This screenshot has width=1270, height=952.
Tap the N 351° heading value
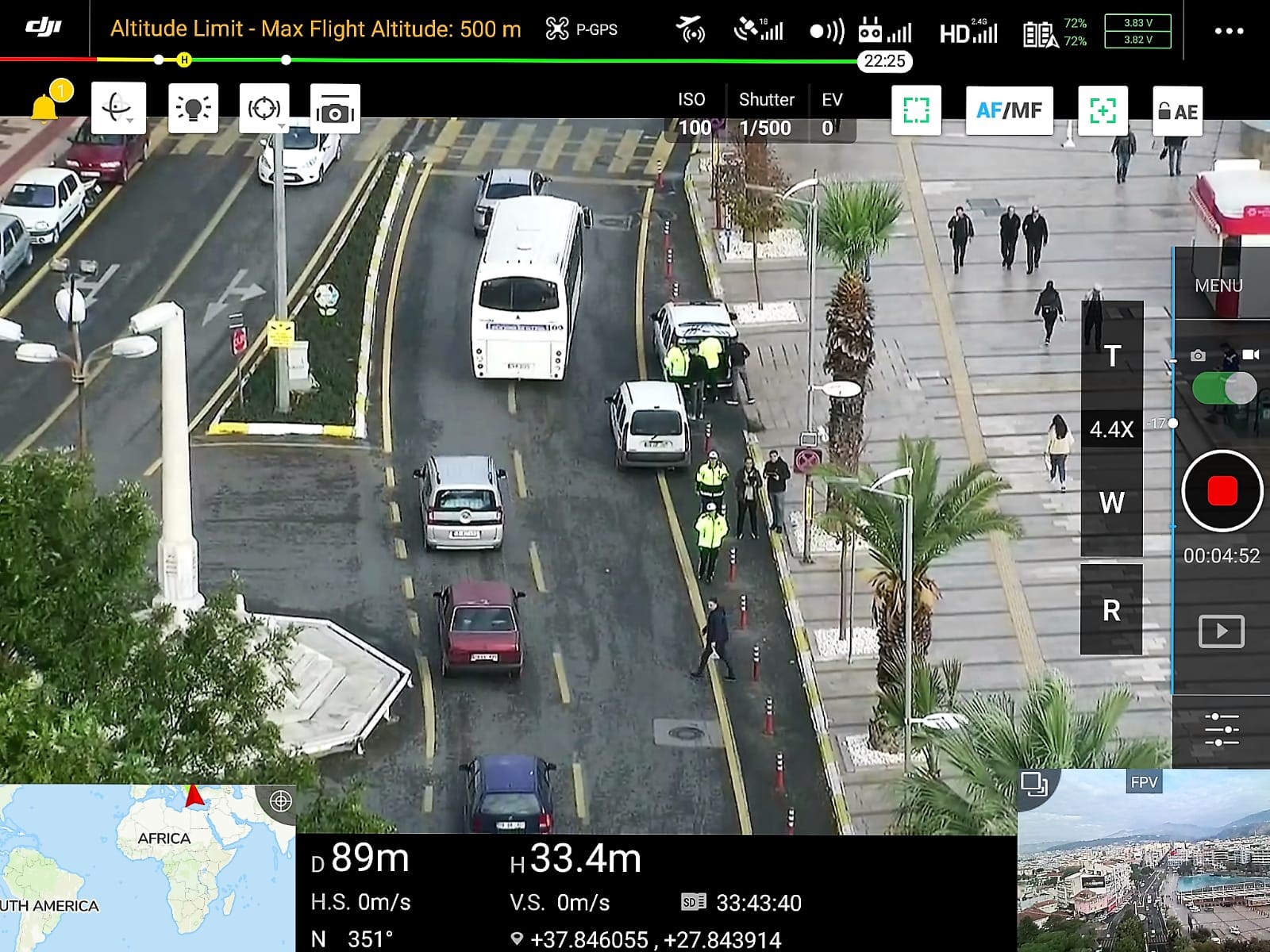point(352,939)
